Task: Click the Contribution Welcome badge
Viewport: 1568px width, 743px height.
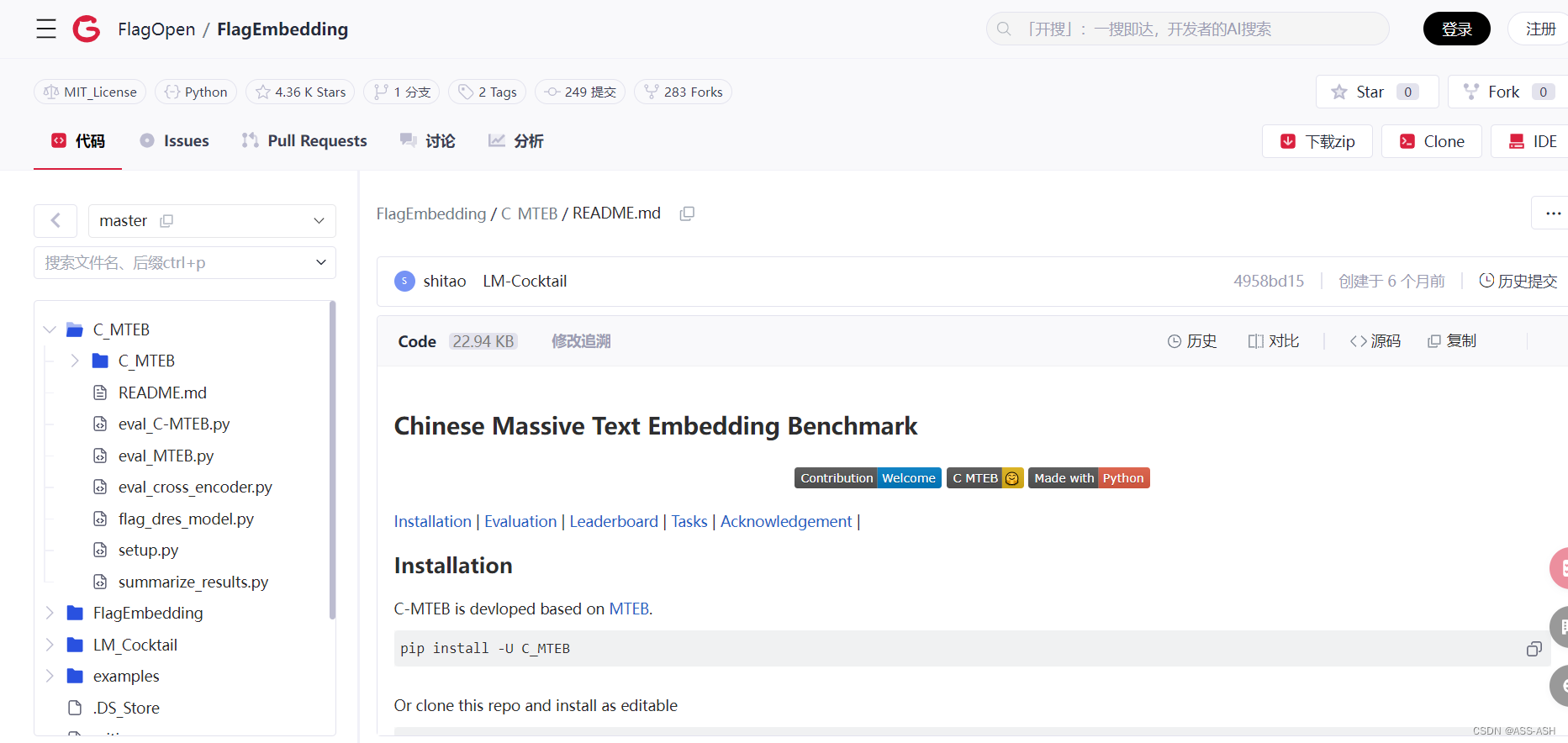Action: pyautogui.click(x=868, y=478)
